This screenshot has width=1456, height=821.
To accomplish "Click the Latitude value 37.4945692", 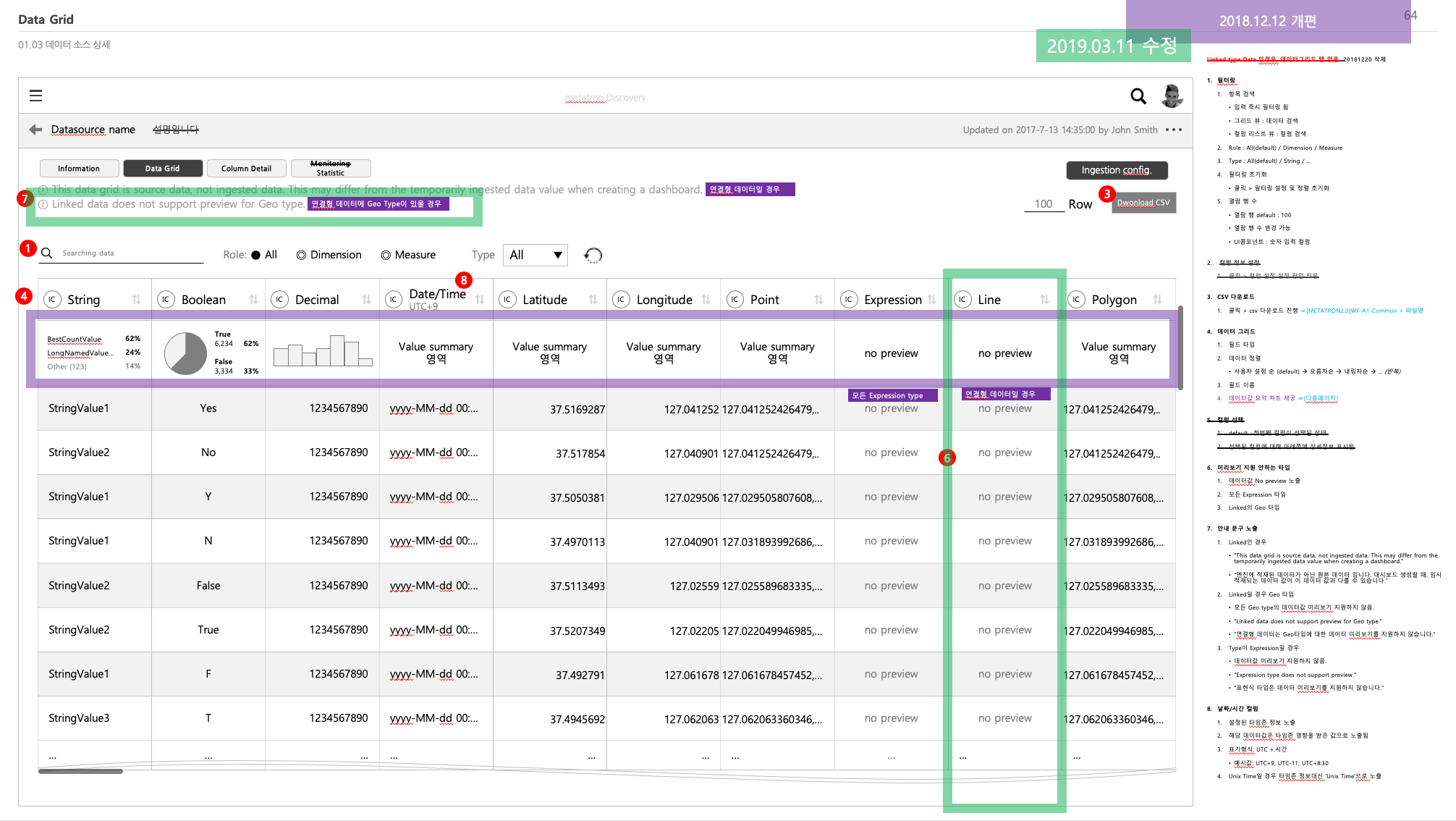I will tap(577, 720).
